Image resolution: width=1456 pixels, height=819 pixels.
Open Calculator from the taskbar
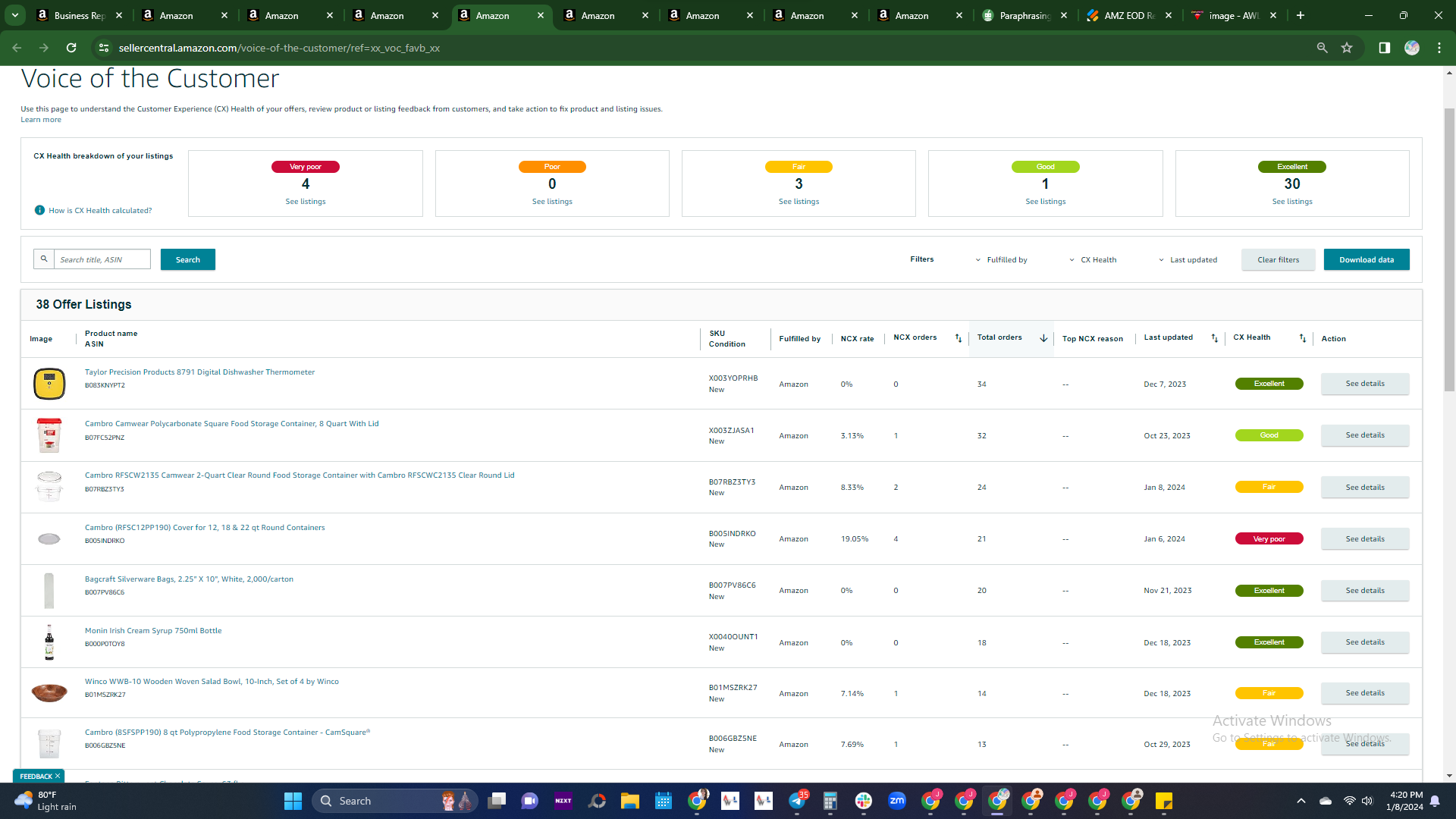click(830, 801)
